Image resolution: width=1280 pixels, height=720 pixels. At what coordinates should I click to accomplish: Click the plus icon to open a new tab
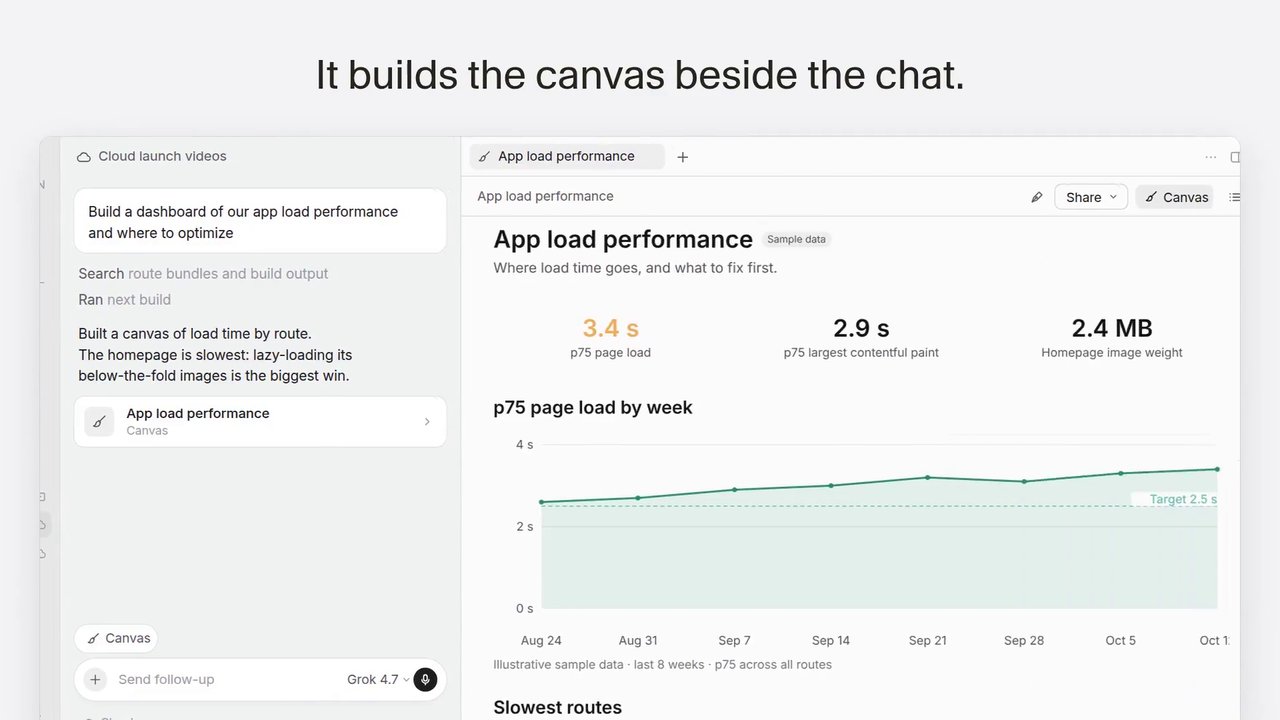pyautogui.click(x=682, y=157)
